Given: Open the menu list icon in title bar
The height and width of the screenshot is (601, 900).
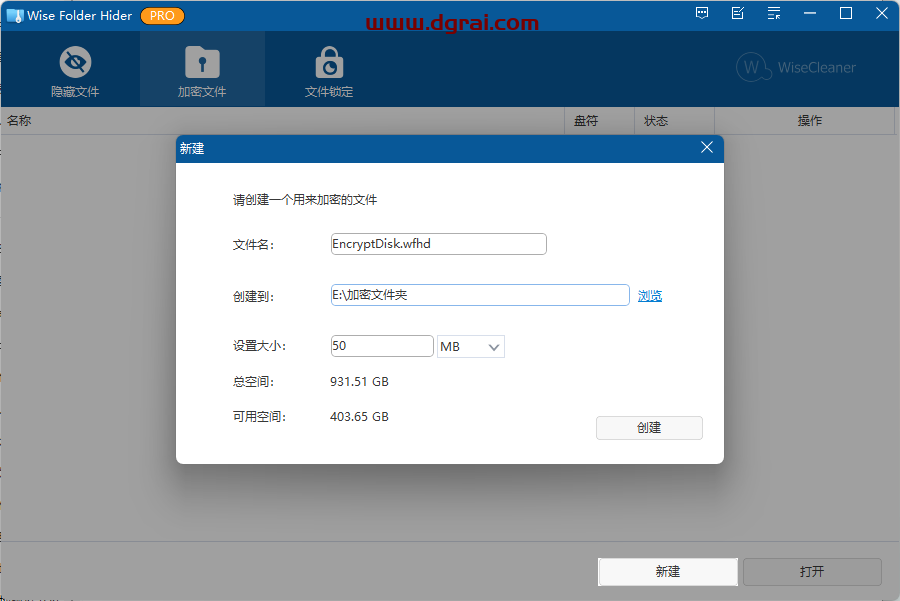Looking at the screenshot, I should point(774,13).
